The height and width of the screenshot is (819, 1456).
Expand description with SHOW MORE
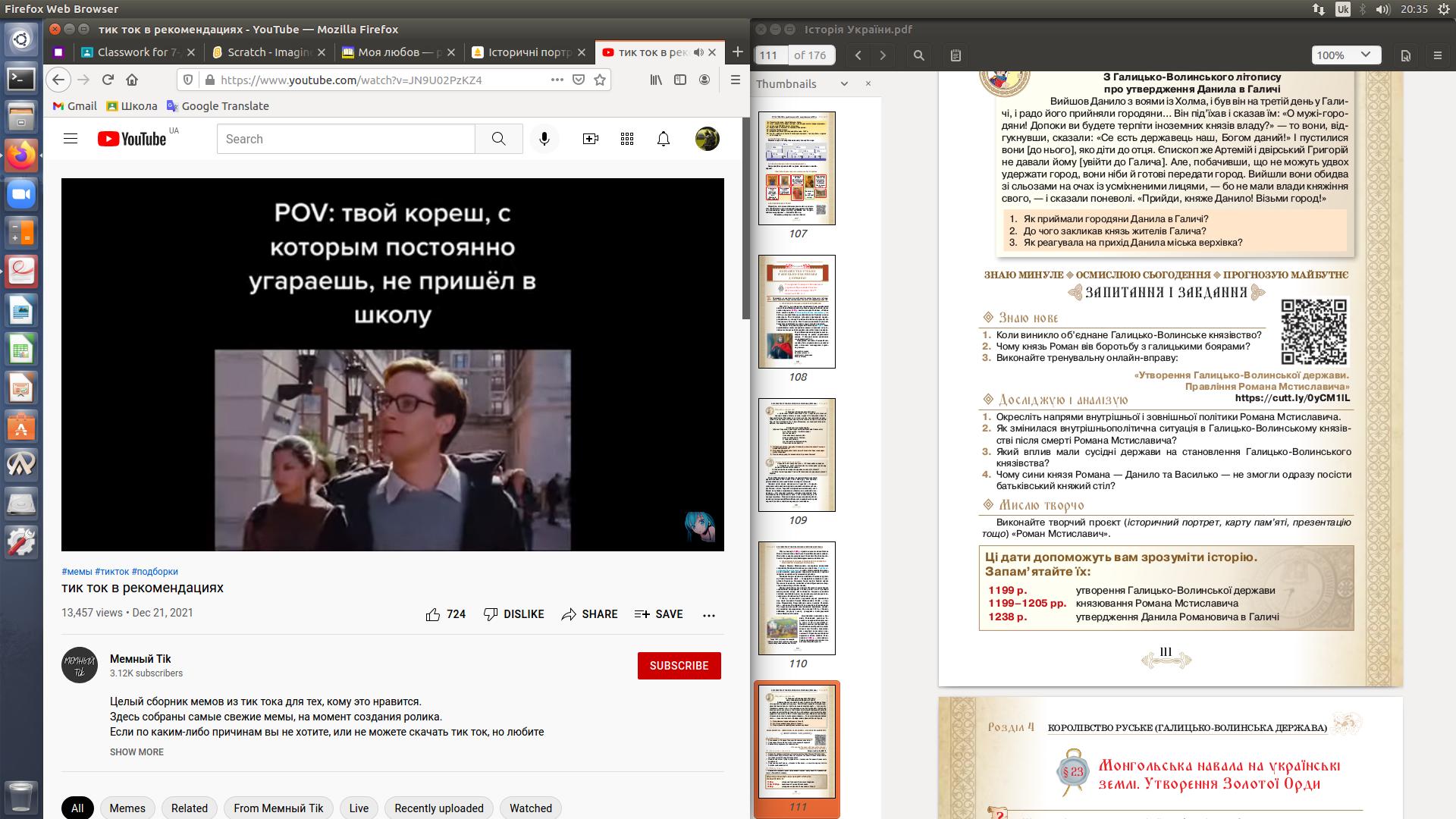point(136,752)
